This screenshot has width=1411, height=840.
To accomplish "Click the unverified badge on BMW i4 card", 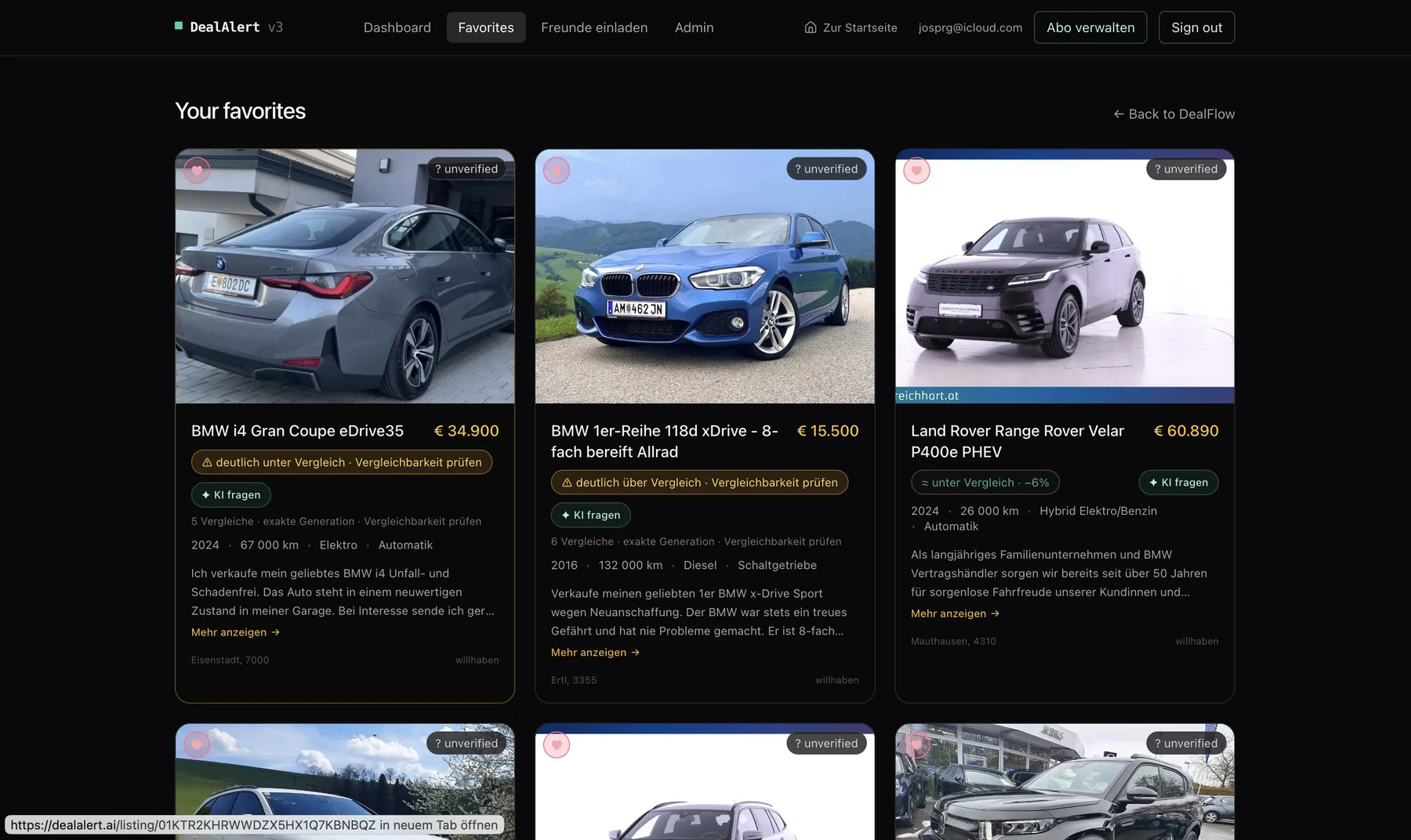I will pyautogui.click(x=466, y=169).
